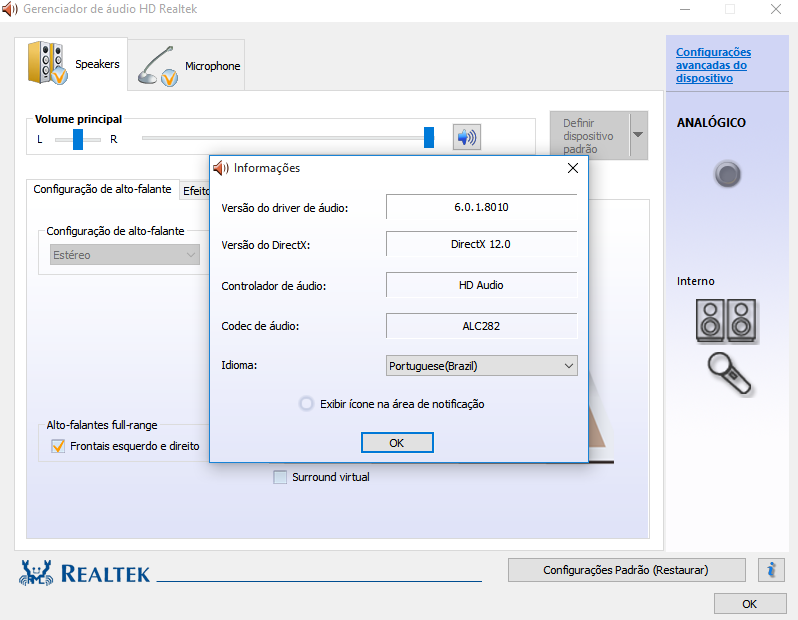798x620 pixels.
Task: Enable Surround virtual checkbox
Action: pyautogui.click(x=280, y=477)
